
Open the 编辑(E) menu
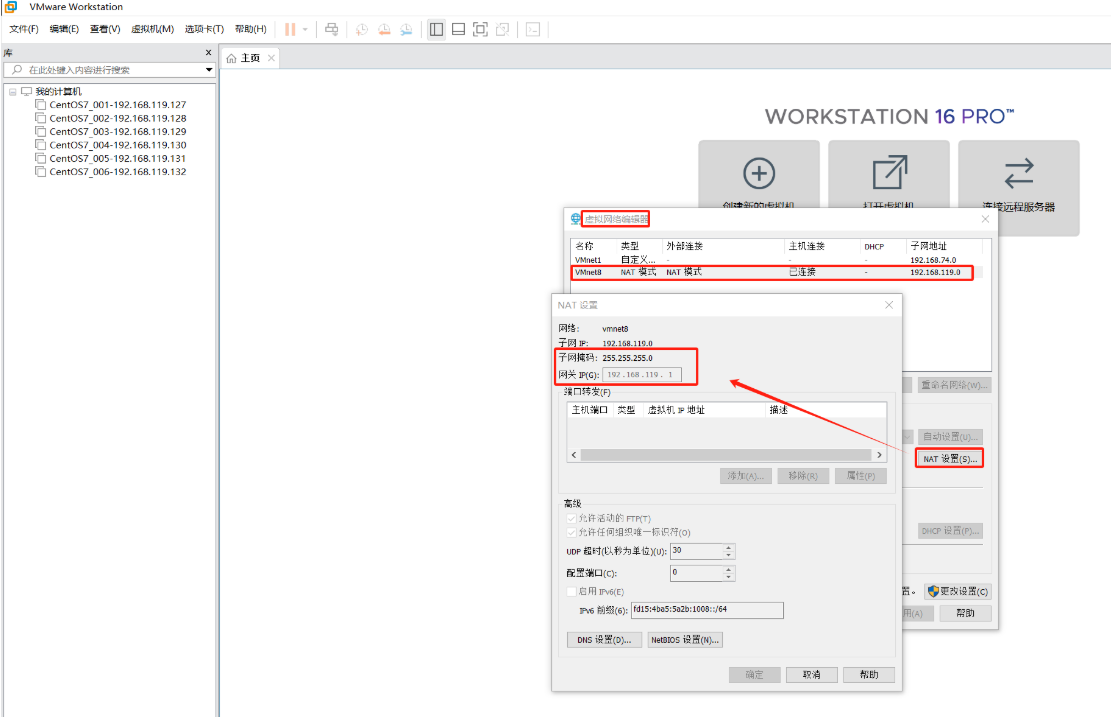64,29
